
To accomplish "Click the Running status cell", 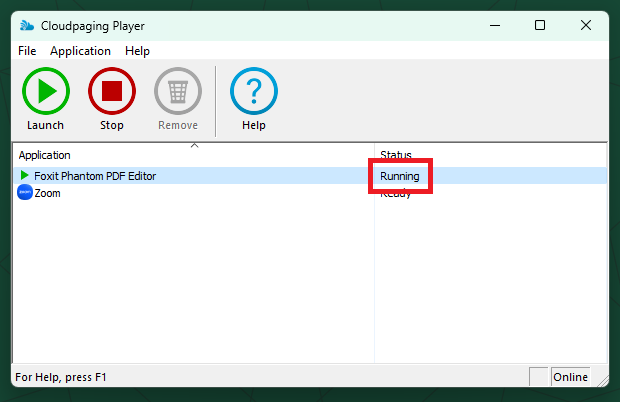I will [400, 176].
